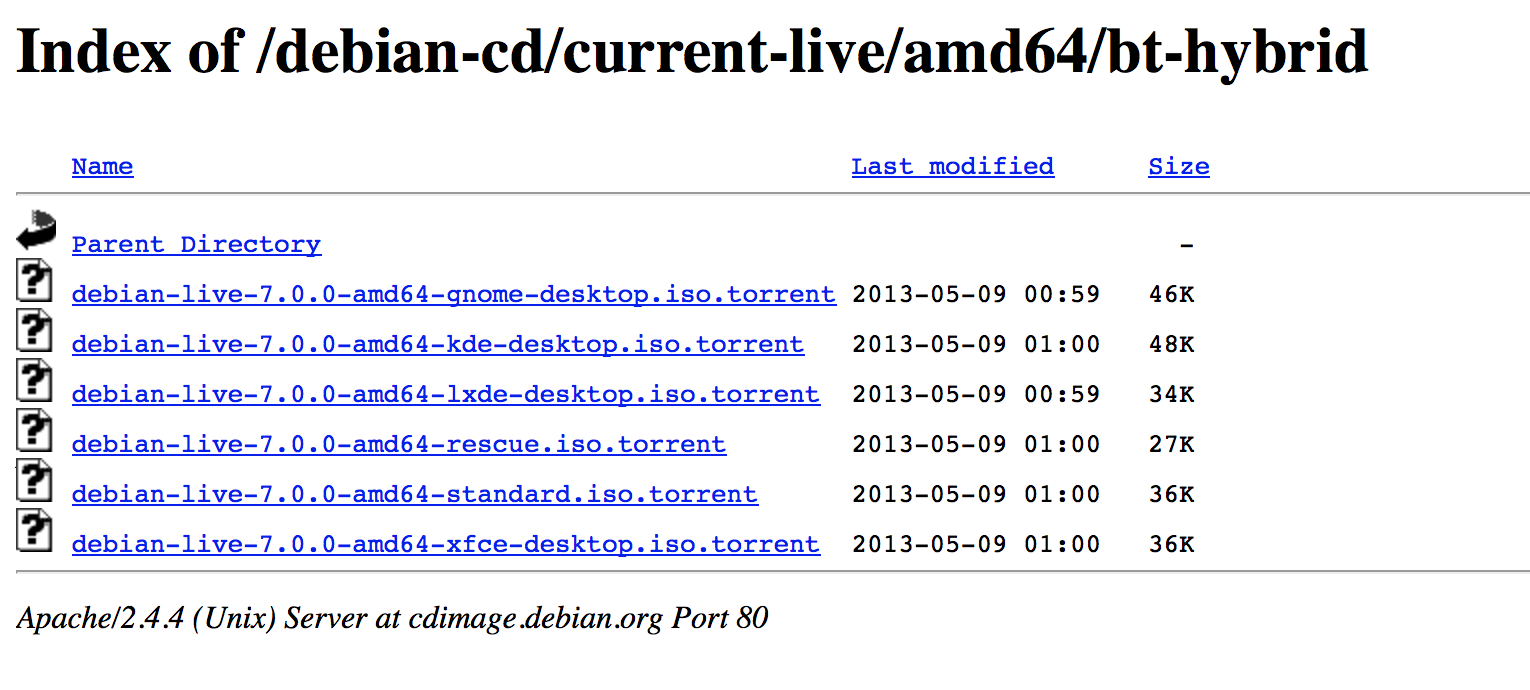Download debian-live xfce-desktop.iso.torrent
This screenshot has height=690, width=1530.
tap(446, 544)
